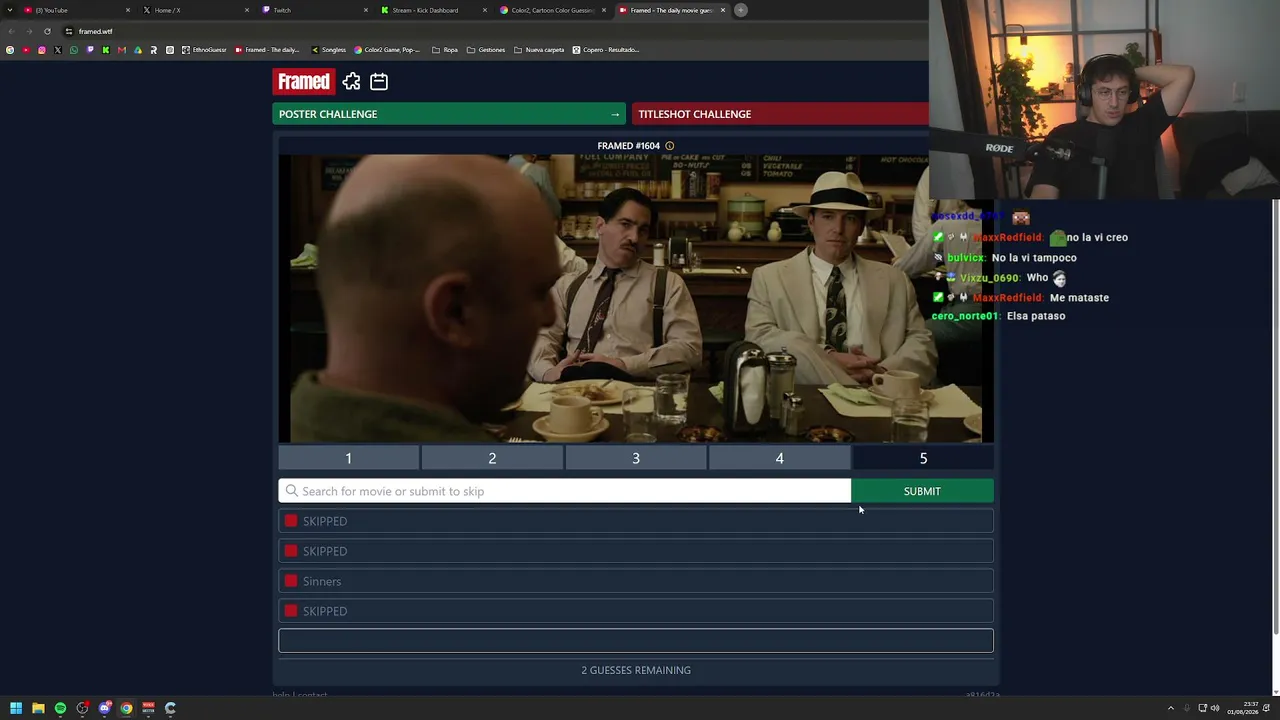1280x720 pixels.
Task: Click the info icon beside FRAMED #1604
Action: 670,146
